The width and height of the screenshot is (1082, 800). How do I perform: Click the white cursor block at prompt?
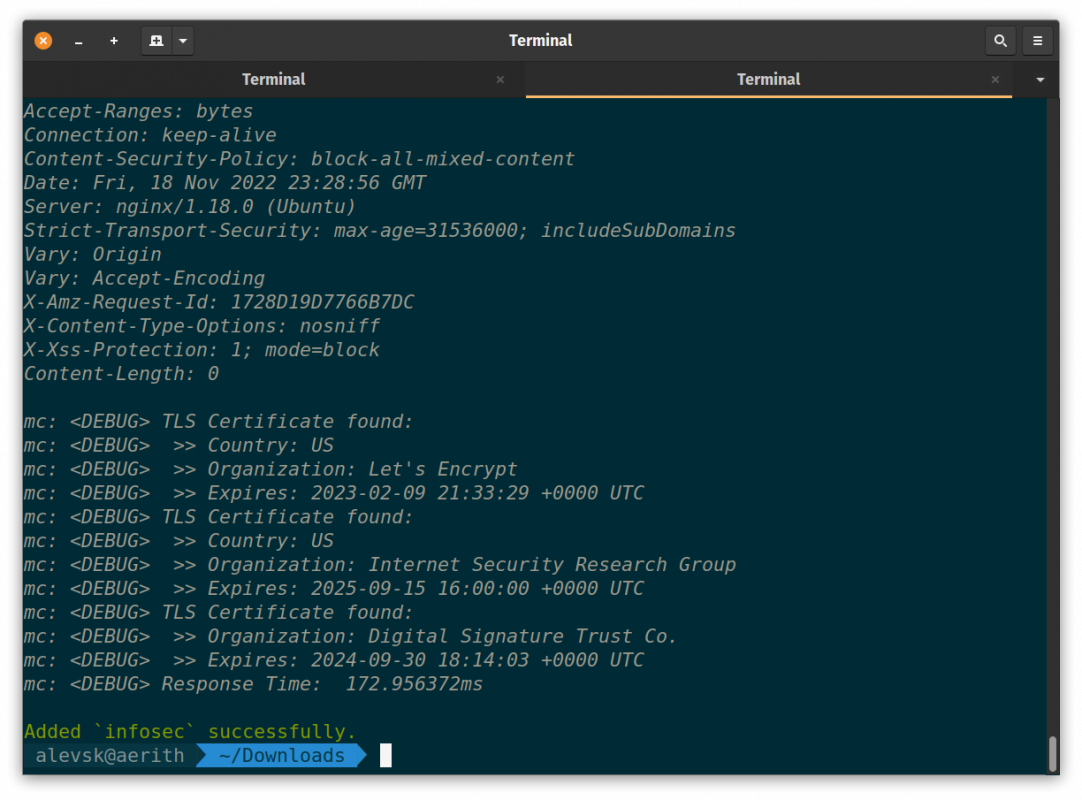[x=386, y=756]
